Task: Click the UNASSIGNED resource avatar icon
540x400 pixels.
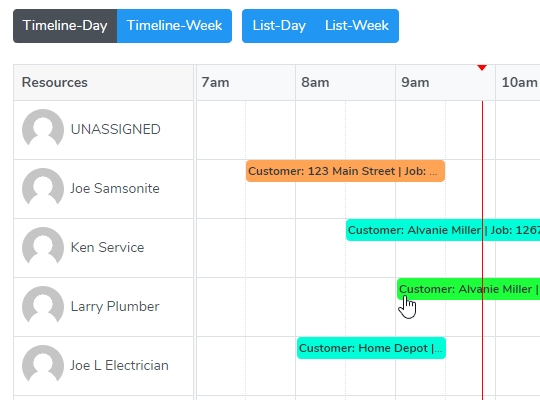Action: click(43, 130)
